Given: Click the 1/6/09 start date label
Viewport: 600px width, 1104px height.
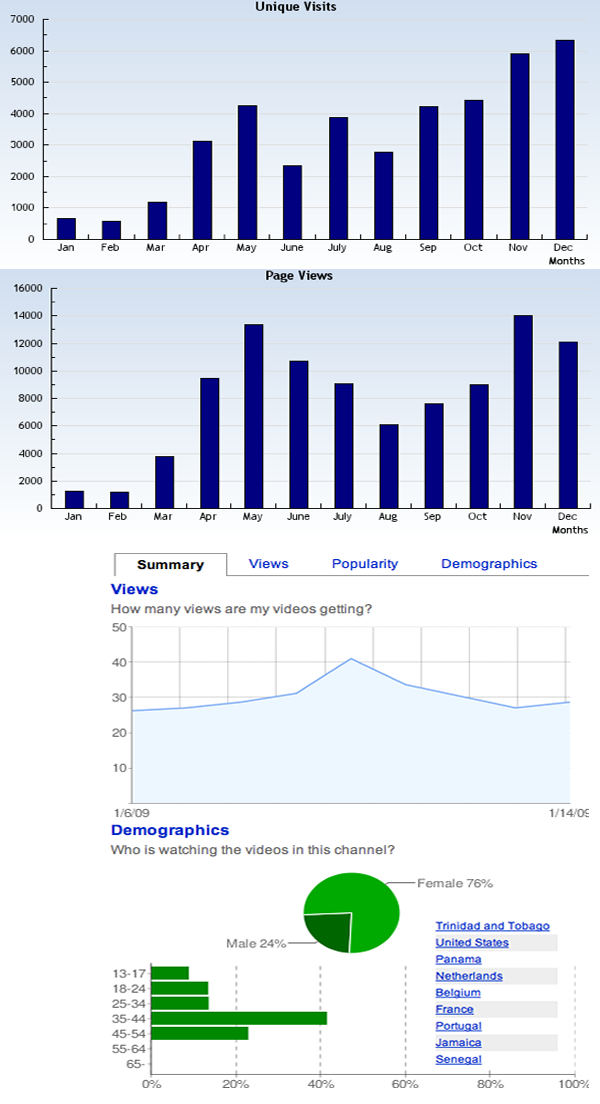Looking at the screenshot, I should pos(131,813).
